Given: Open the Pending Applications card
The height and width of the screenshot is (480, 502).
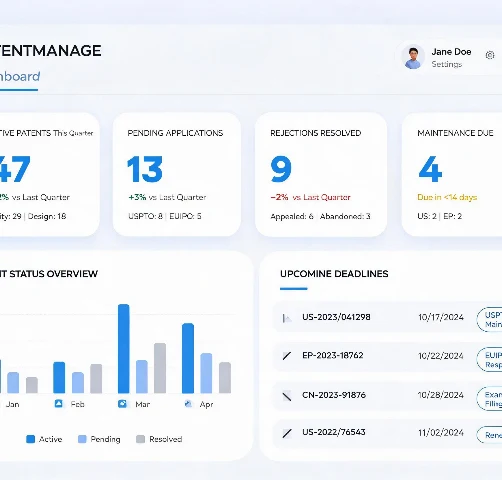Looking at the screenshot, I should pyautogui.click(x=177, y=174).
